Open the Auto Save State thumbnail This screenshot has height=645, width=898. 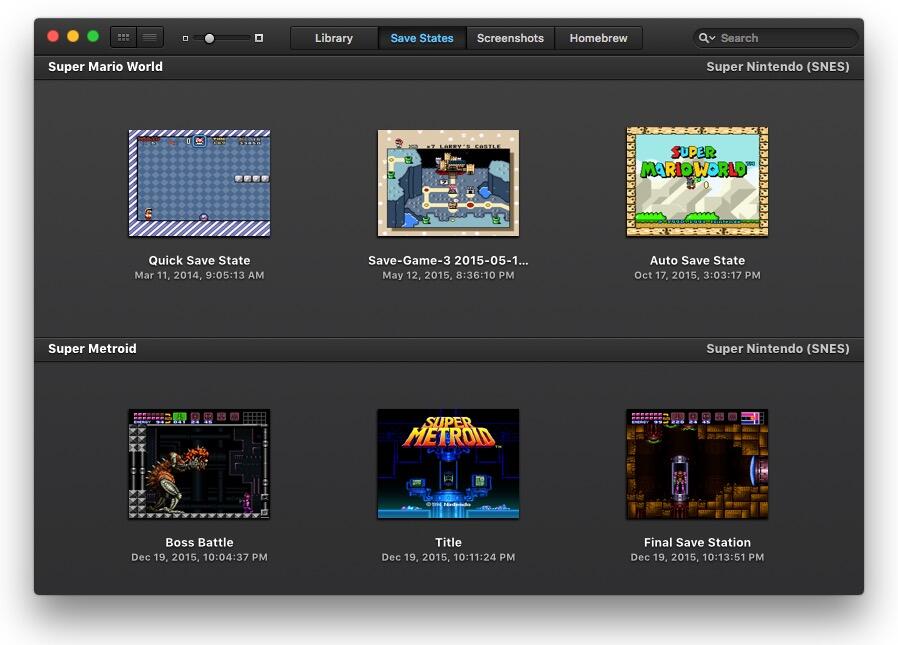pos(696,182)
